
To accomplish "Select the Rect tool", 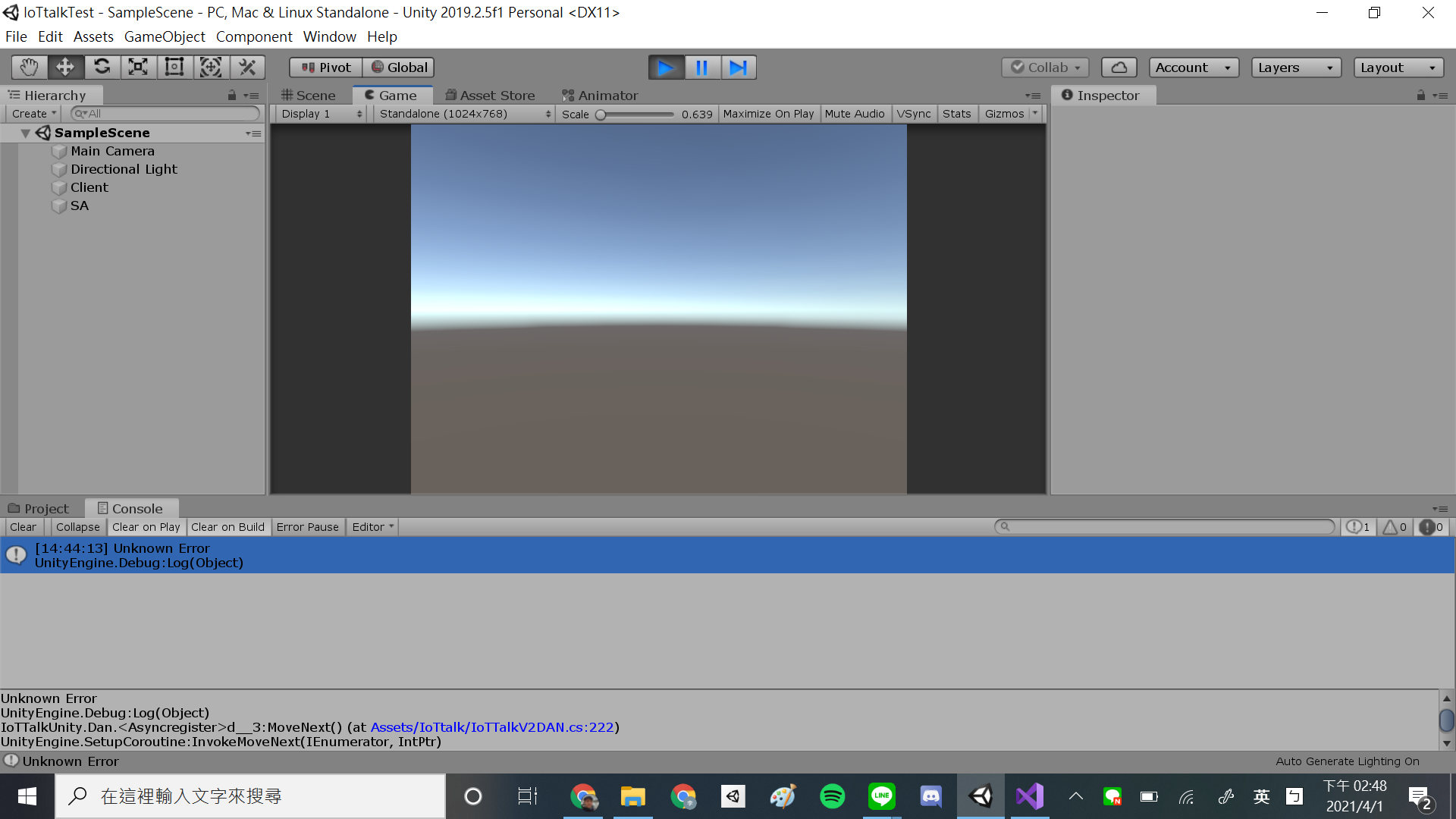I will point(174,67).
